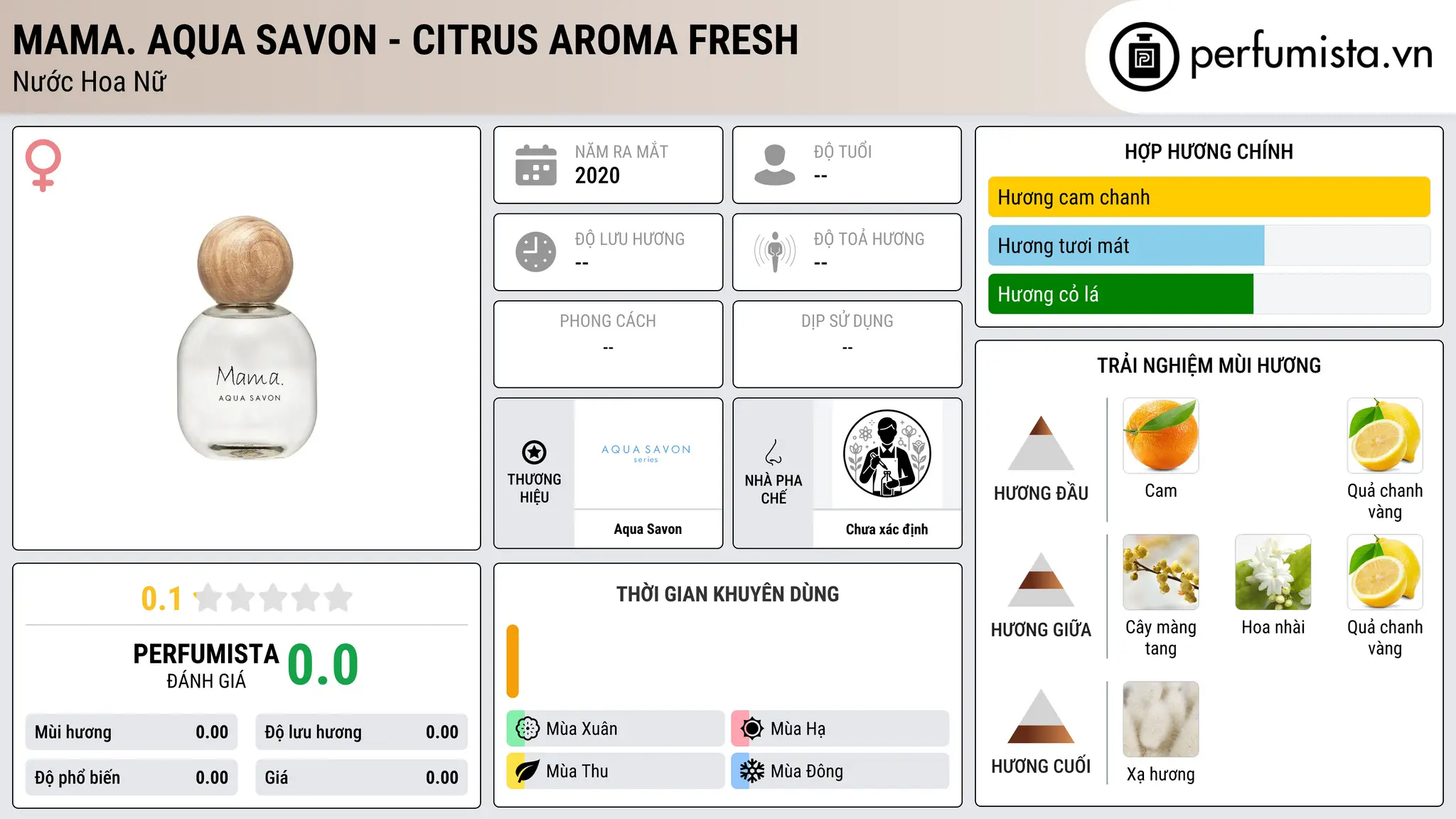Click the nose icon above NHÀ PHA CHẾ
Image resolution: width=1456 pixels, height=819 pixels.
[x=773, y=452]
